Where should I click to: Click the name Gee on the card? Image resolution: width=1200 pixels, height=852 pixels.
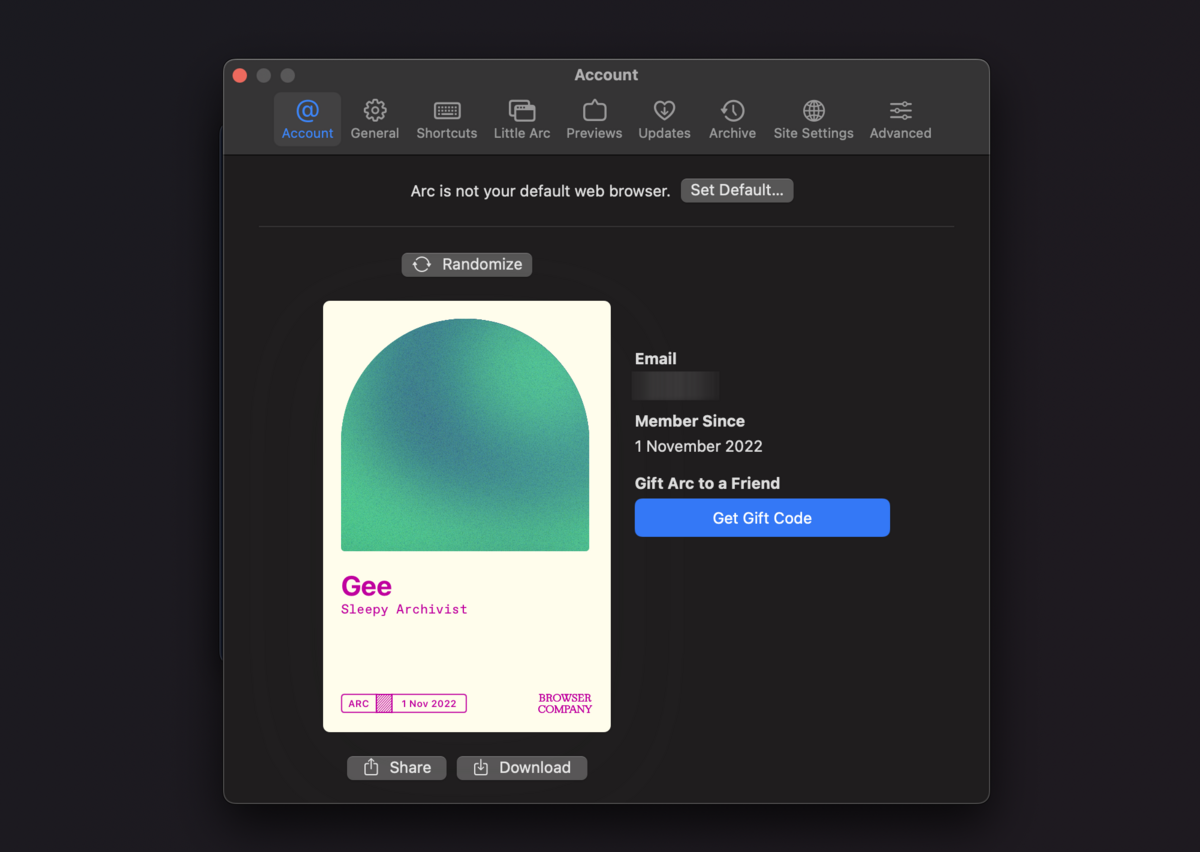[366, 586]
